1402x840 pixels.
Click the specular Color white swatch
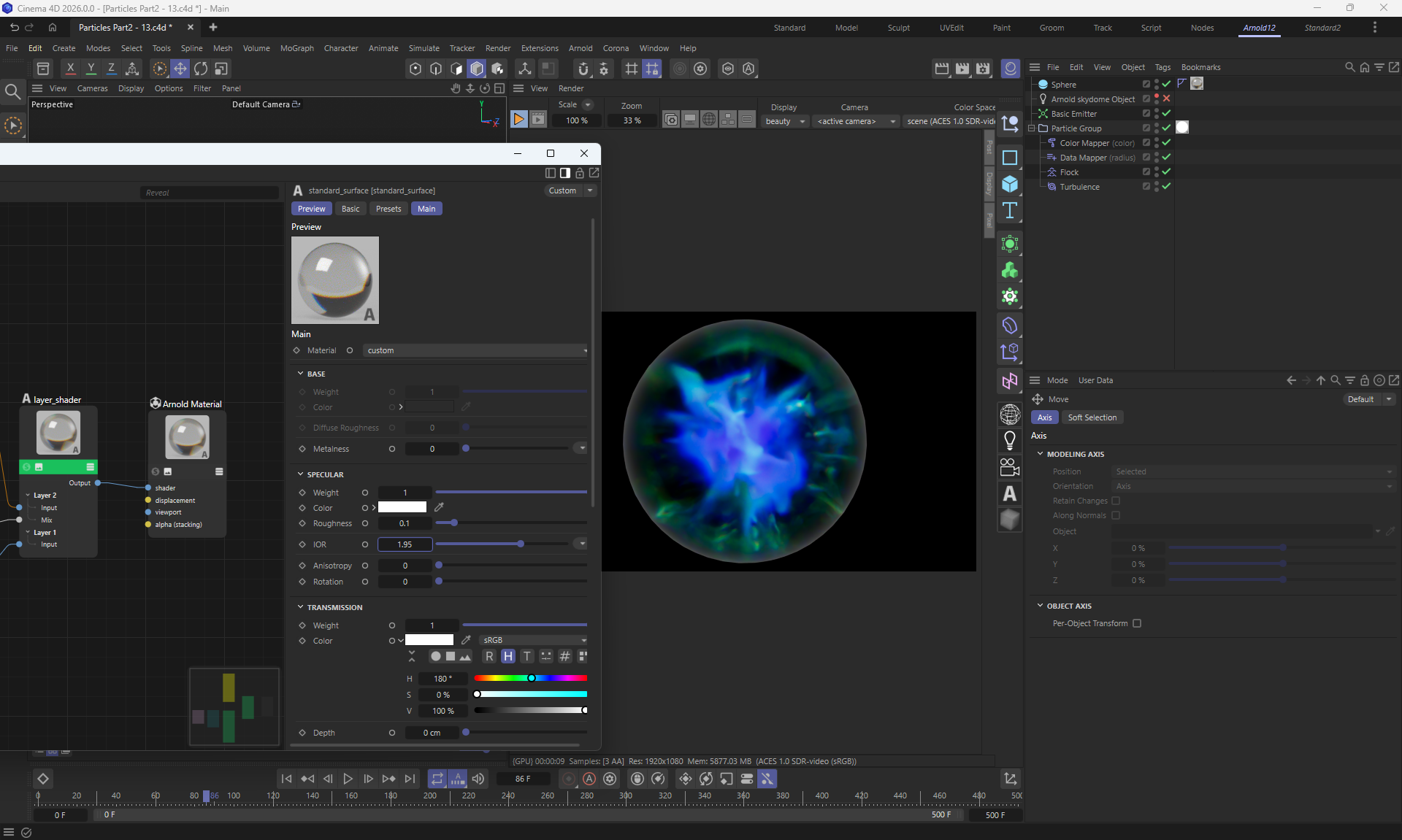[402, 507]
